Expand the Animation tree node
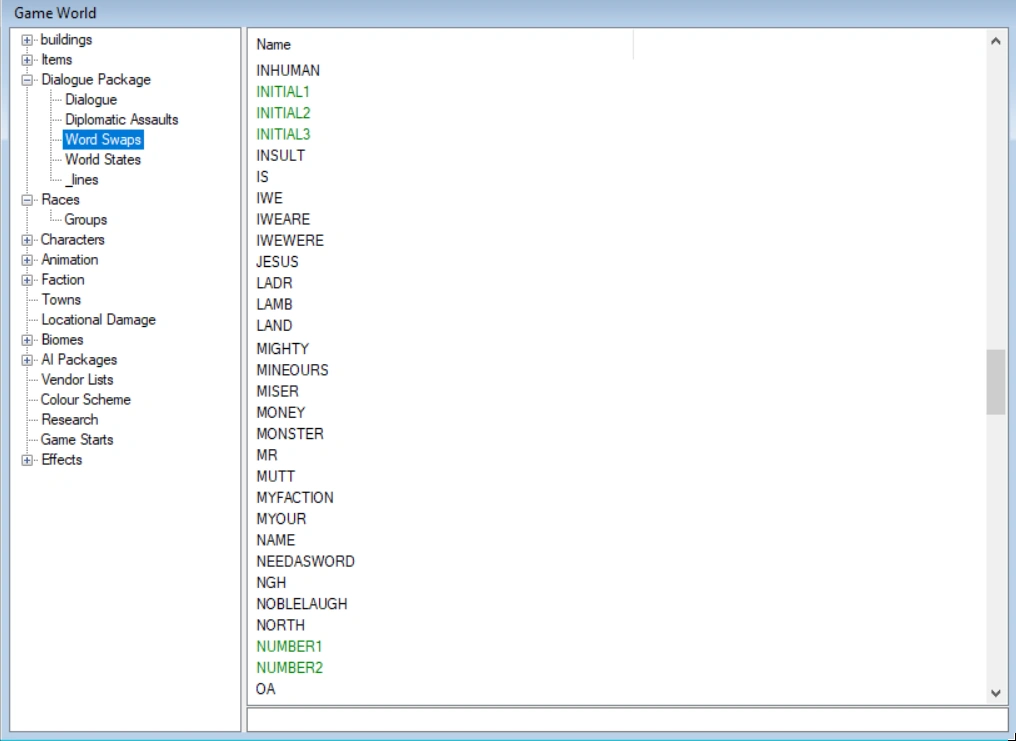The height and width of the screenshot is (741, 1016). coord(27,260)
